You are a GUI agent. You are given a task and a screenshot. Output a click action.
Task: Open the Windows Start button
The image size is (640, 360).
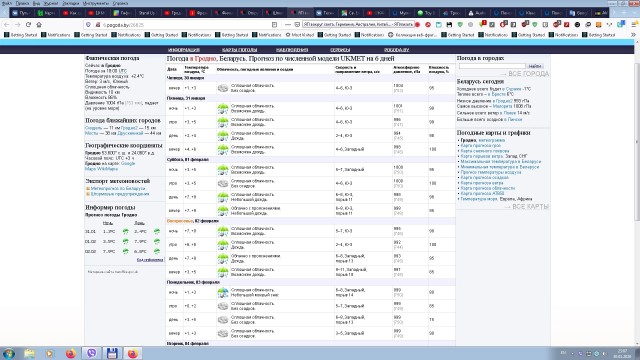8,353
